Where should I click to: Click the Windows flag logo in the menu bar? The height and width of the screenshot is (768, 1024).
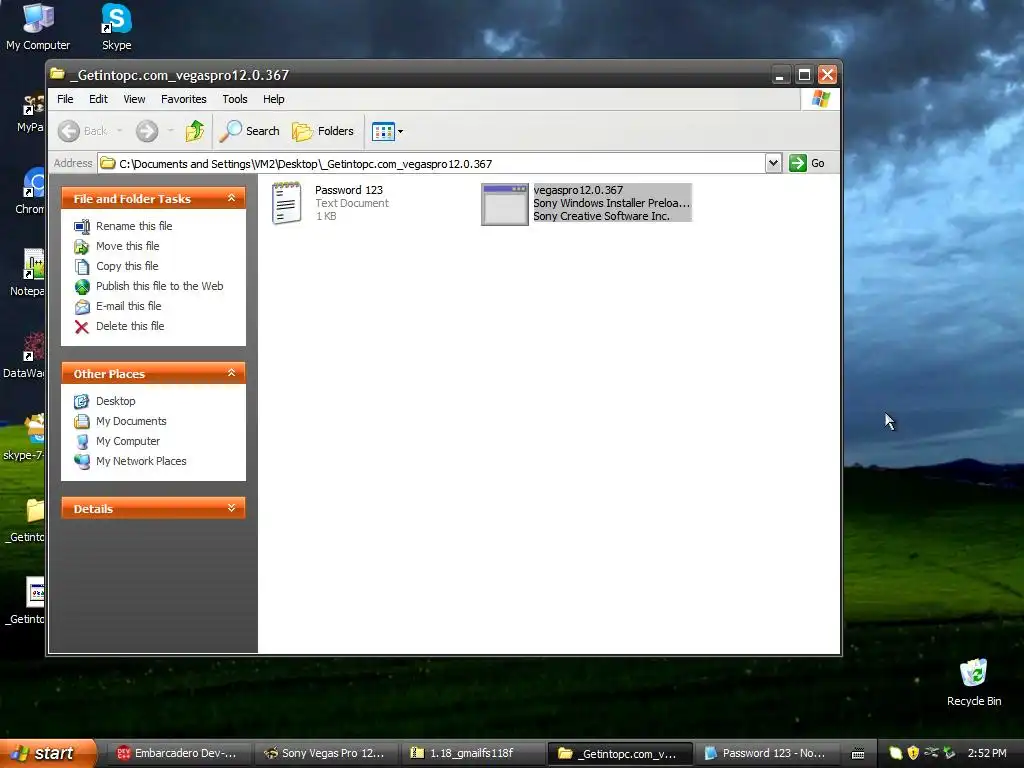tap(820, 99)
